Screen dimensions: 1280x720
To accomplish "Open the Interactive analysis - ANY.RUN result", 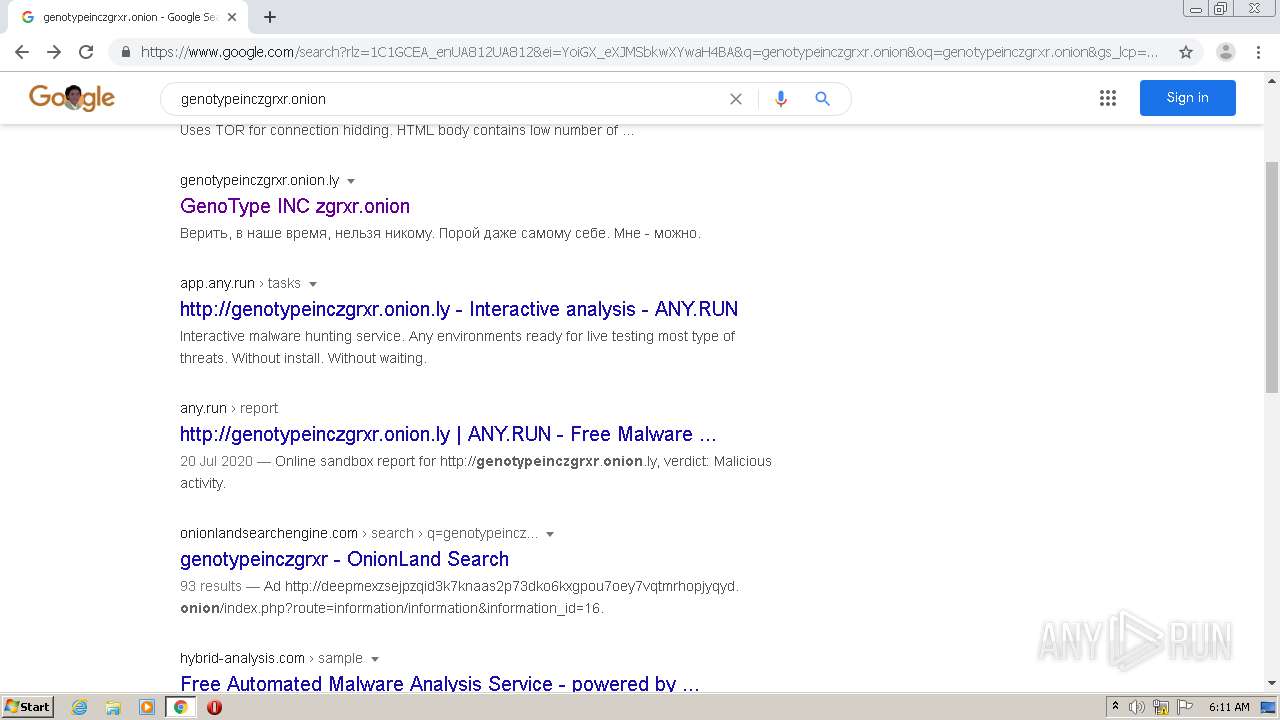I will coord(459,309).
